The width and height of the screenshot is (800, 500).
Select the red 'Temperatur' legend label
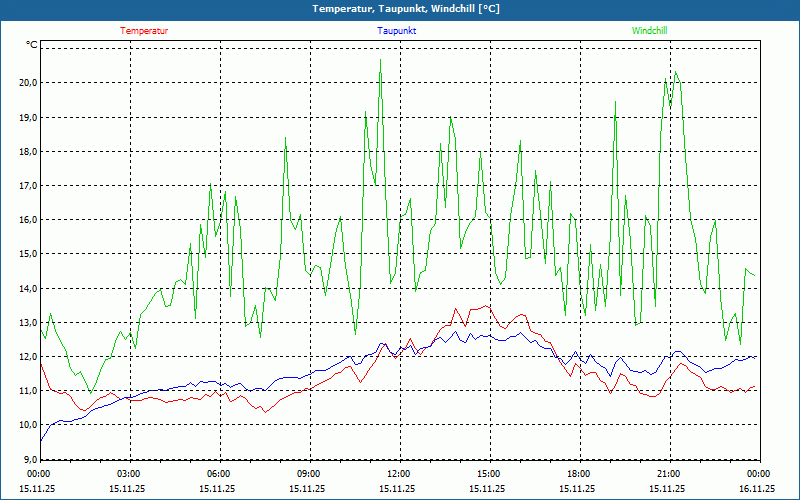(x=144, y=31)
